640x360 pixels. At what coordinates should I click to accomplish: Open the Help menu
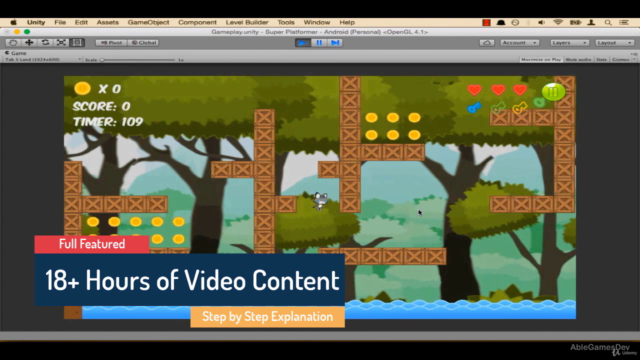tap(347, 22)
